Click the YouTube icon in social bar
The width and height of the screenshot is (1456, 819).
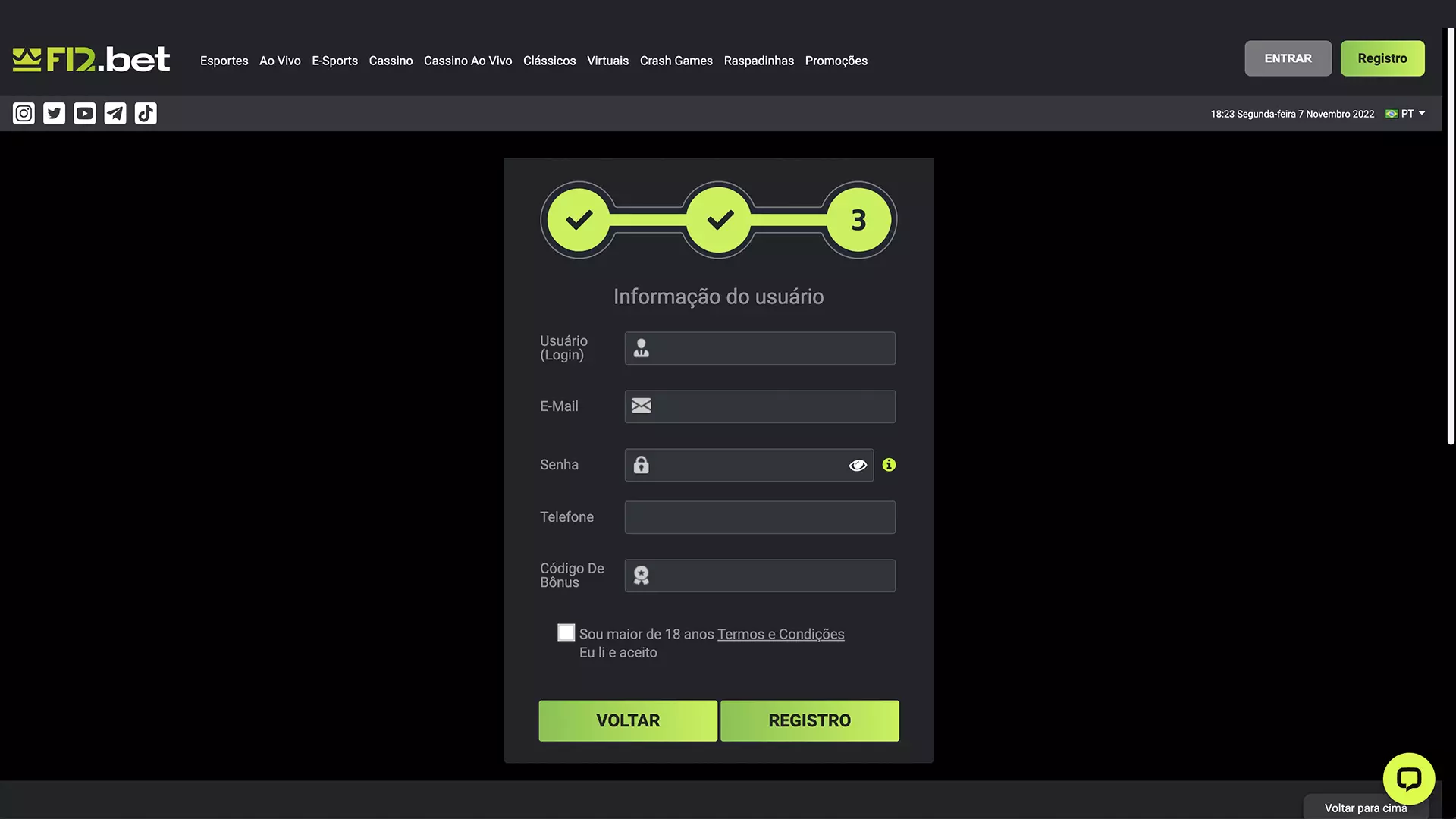click(x=84, y=113)
